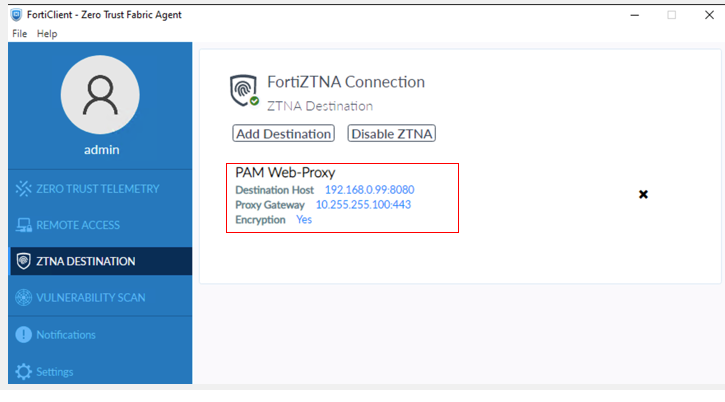Click the ZTNA Destination fingerprint shield icon
Viewport: 725px width, 402px height.
tap(23, 261)
